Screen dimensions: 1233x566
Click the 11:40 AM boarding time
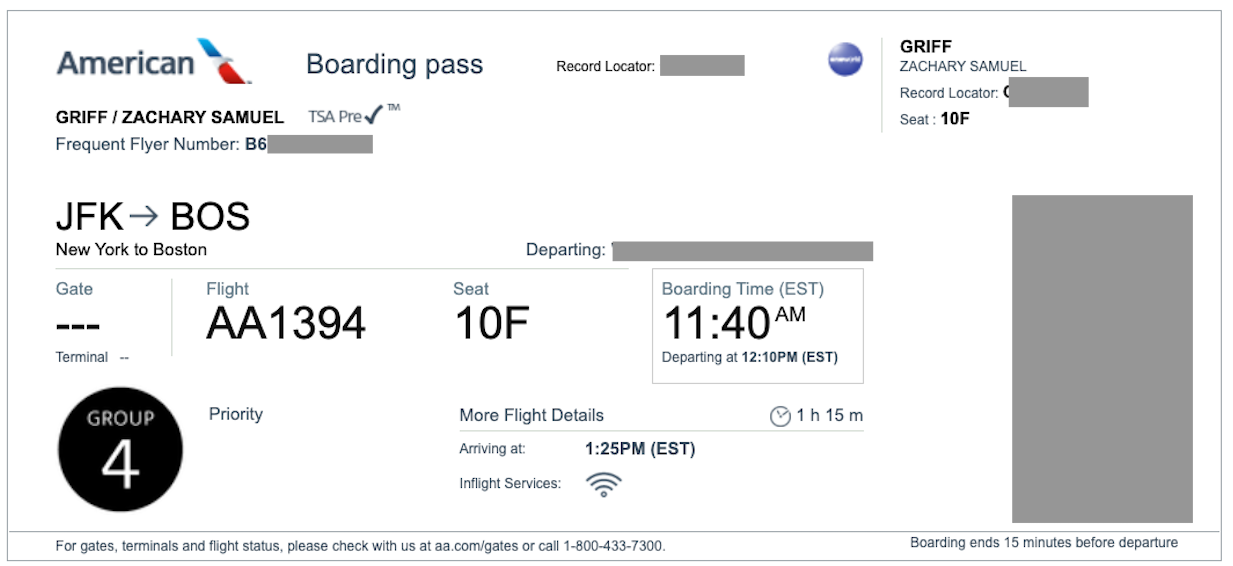(735, 323)
